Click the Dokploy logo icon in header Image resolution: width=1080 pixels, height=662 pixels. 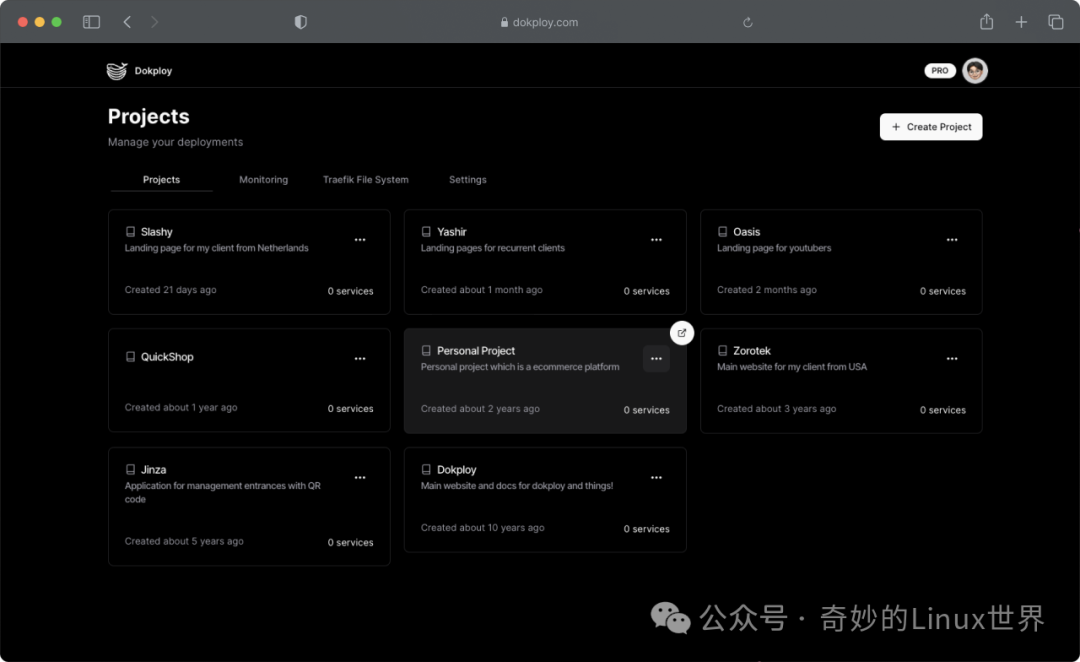coord(117,70)
